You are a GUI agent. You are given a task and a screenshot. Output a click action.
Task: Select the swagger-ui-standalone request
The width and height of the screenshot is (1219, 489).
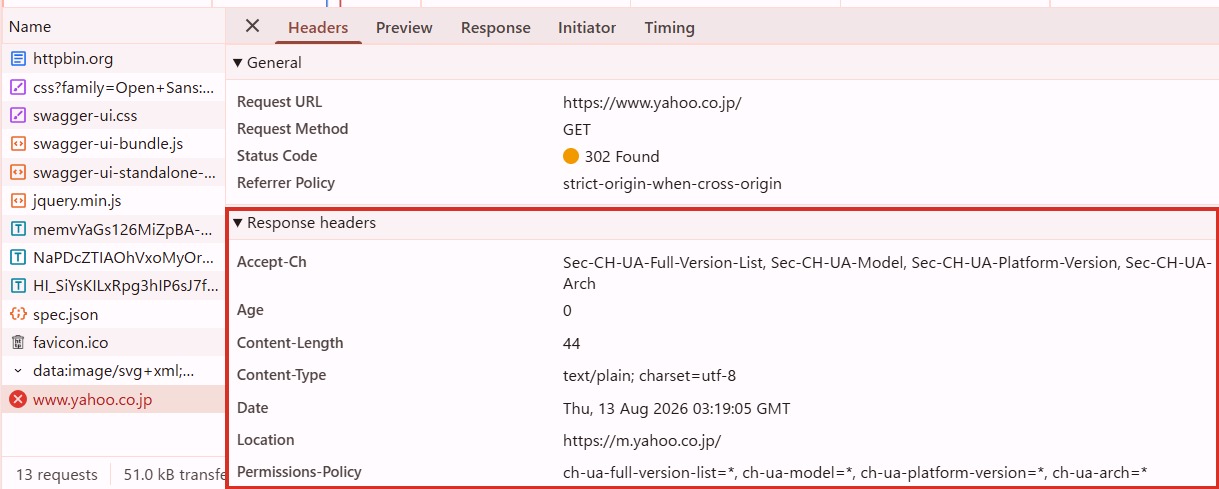(x=113, y=172)
